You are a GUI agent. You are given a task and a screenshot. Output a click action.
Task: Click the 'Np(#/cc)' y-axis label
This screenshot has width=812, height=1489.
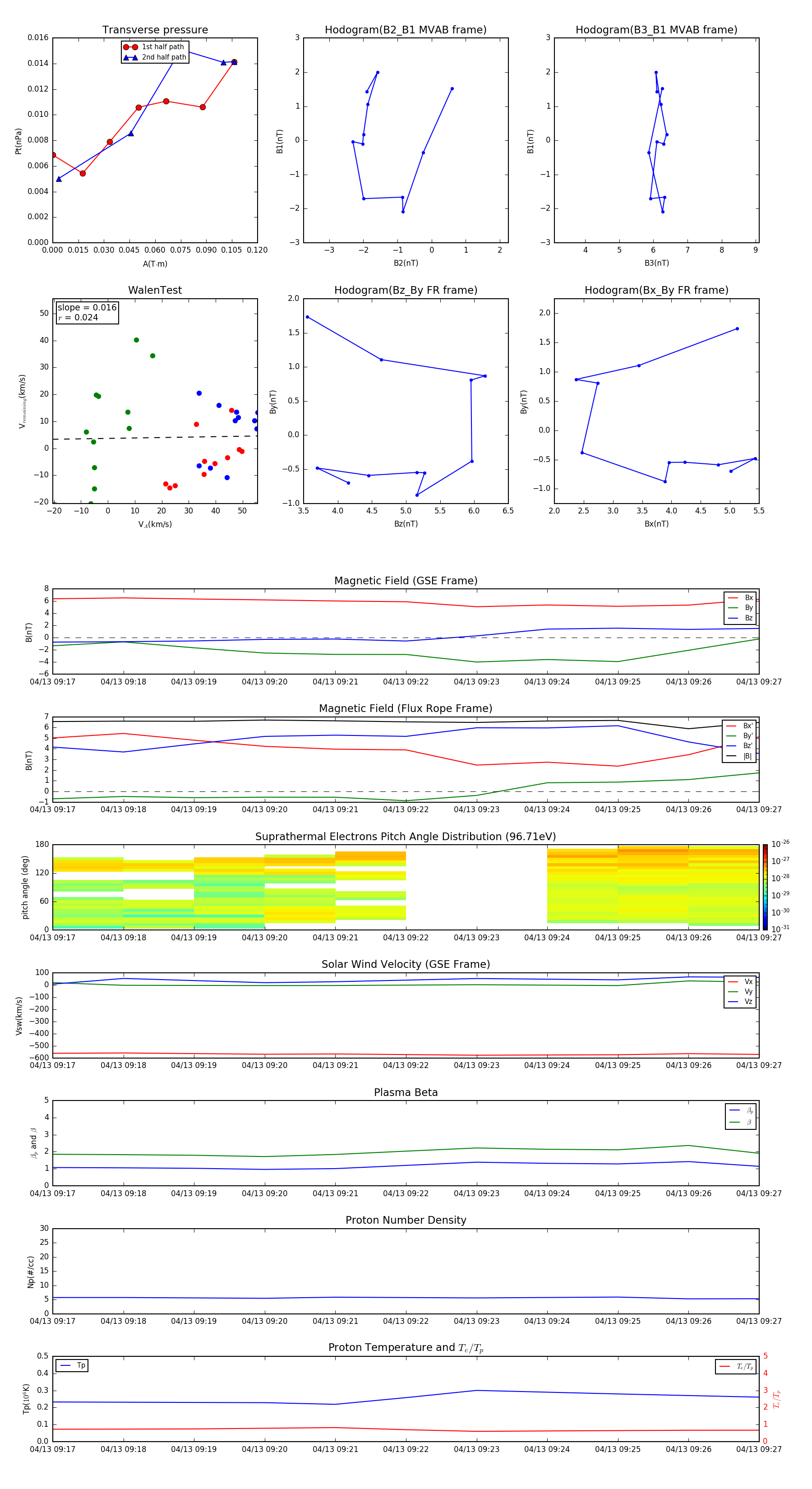click(x=31, y=1272)
